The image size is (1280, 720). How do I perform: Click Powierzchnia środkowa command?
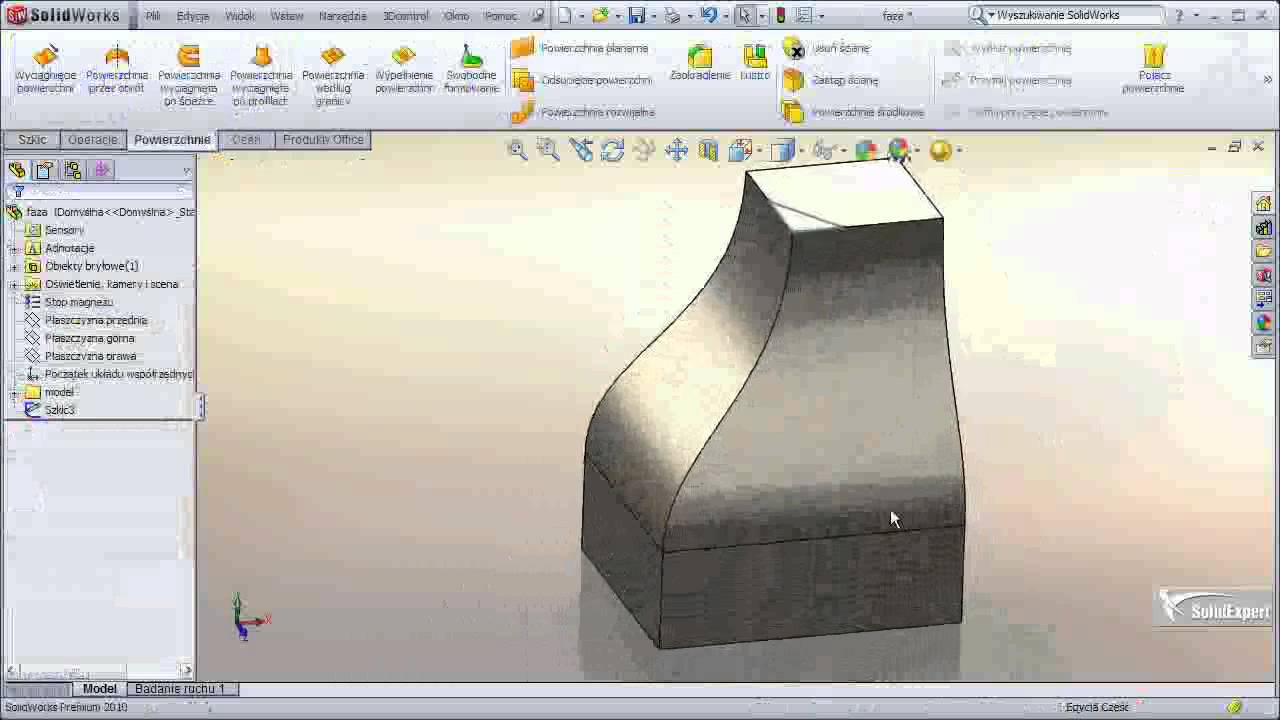[x=853, y=112]
